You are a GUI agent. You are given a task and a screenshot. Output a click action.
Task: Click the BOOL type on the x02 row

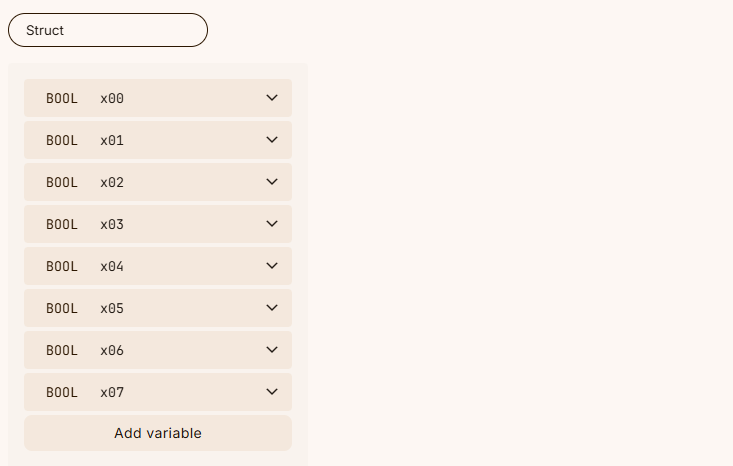point(62,182)
